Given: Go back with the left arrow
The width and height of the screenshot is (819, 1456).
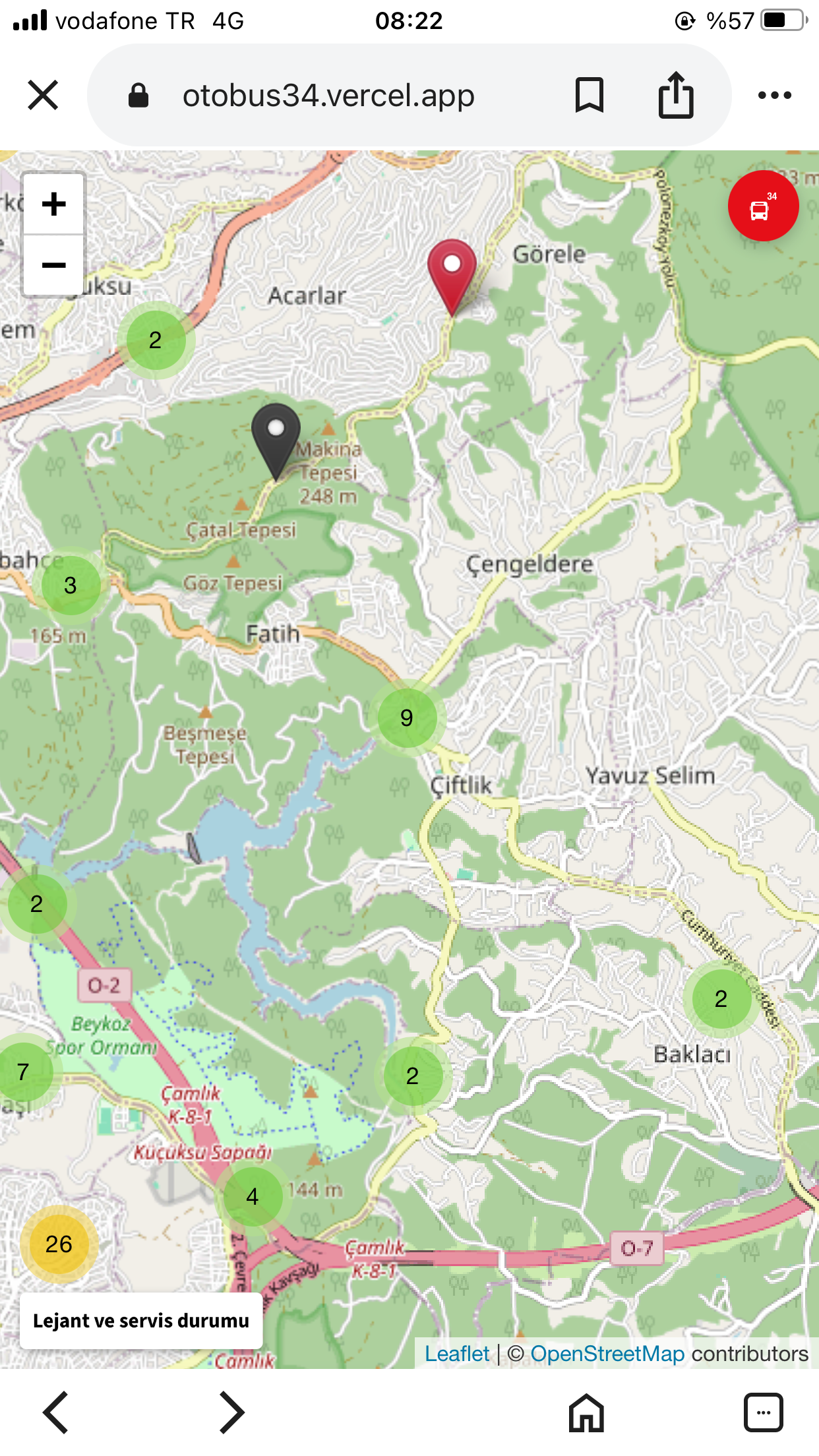Looking at the screenshot, I should 55,1412.
